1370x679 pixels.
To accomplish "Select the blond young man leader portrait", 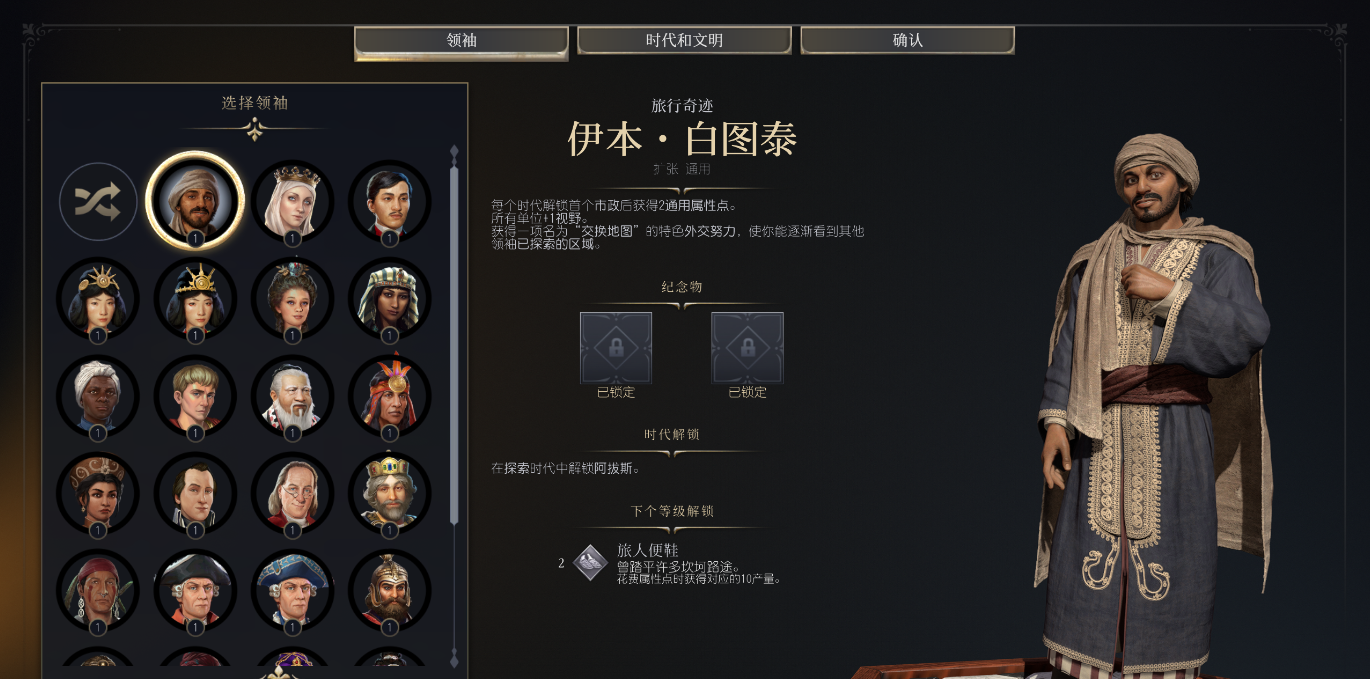I will [x=195, y=396].
